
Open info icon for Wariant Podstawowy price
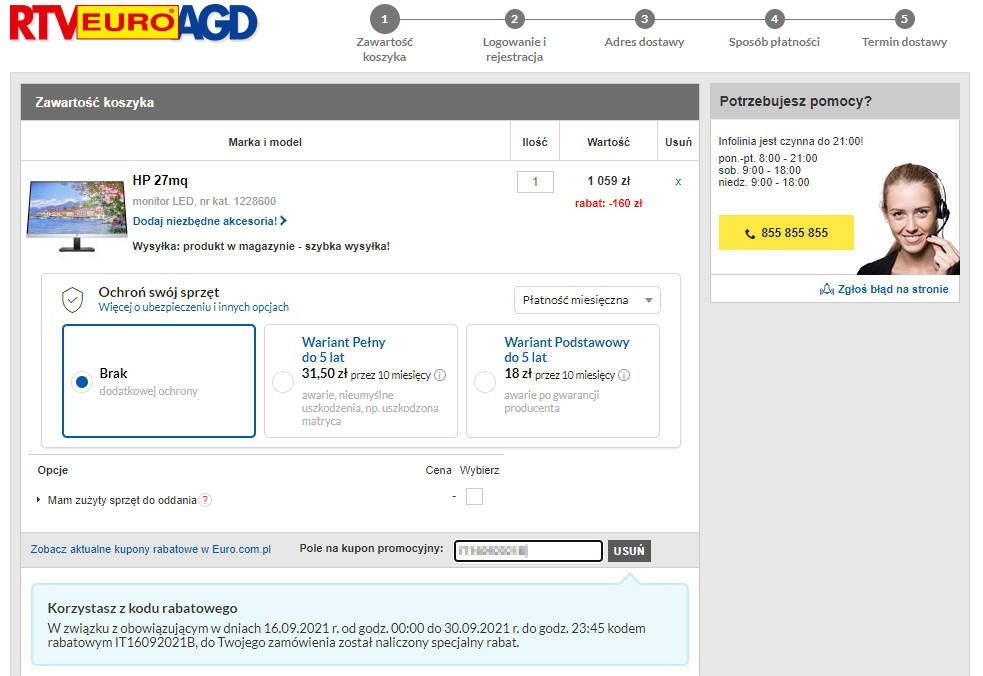click(624, 375)
